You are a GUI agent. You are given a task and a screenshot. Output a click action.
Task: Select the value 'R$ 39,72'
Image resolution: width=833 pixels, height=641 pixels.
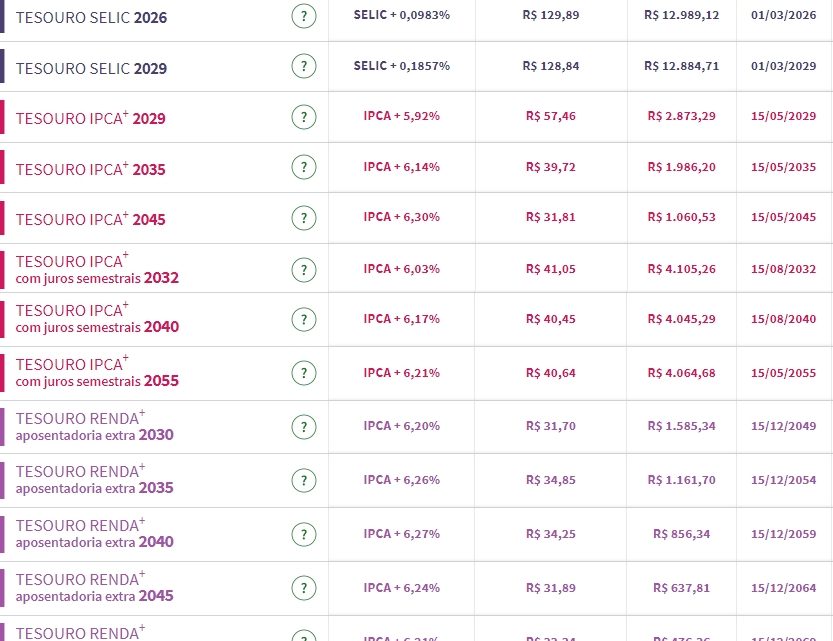pos(551,167)
